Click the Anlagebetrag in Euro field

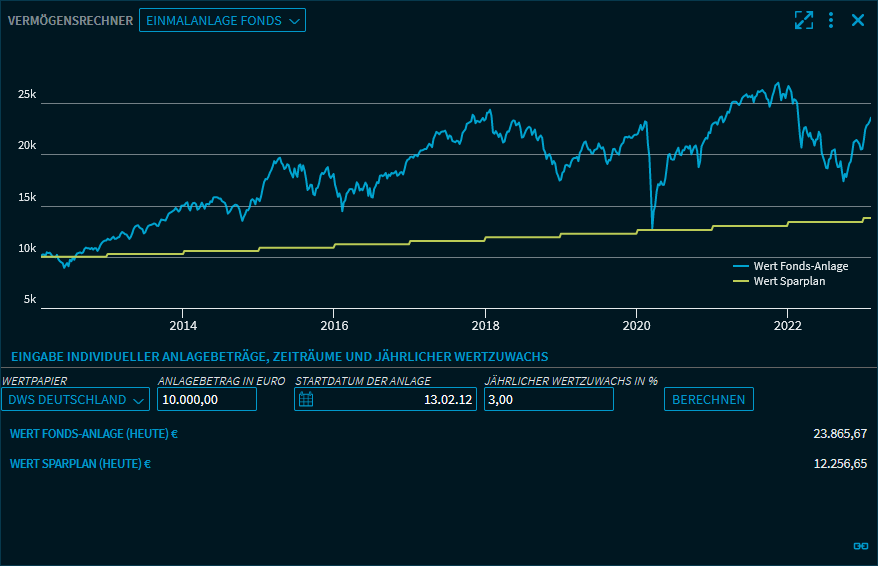point(206,400)
